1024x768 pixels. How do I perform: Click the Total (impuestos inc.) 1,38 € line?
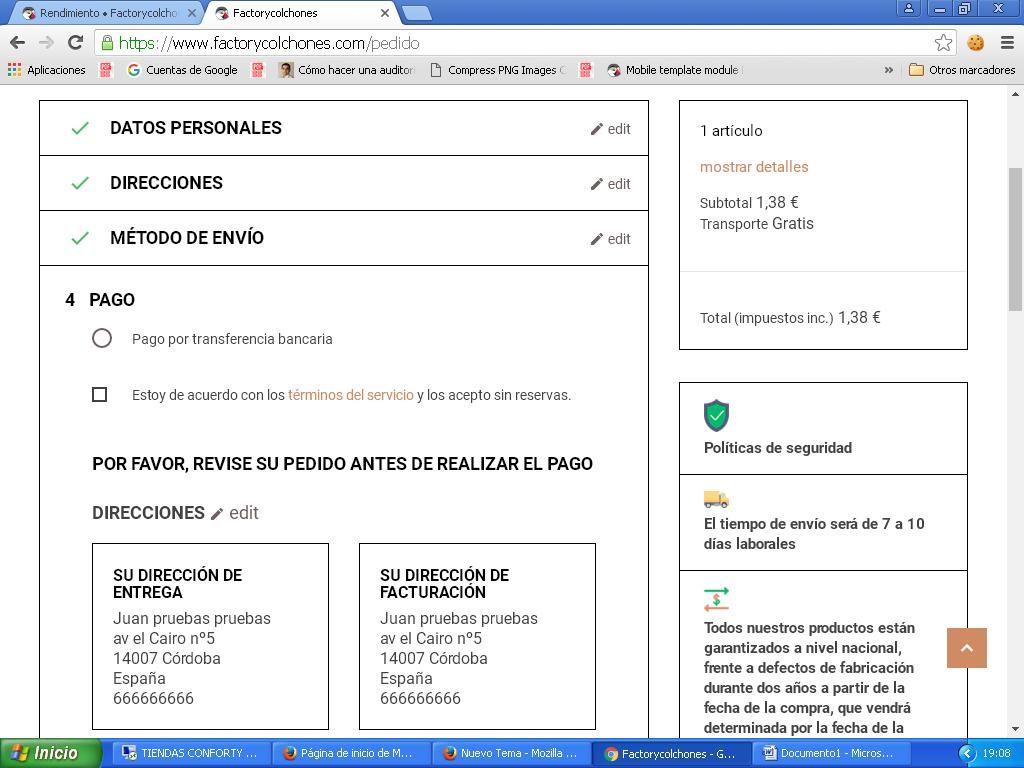790,318
